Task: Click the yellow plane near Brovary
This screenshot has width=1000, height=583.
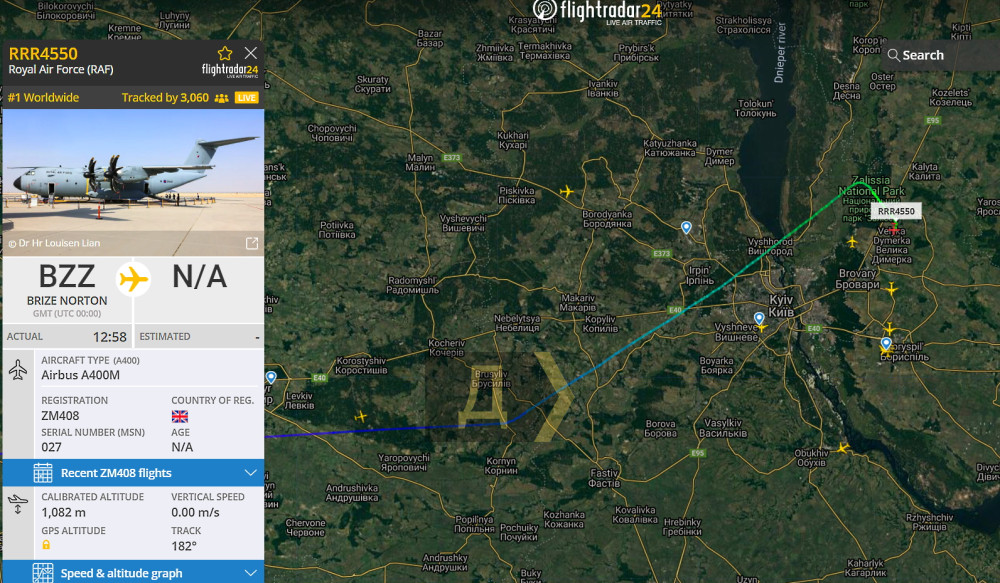Action: point(891,289)
